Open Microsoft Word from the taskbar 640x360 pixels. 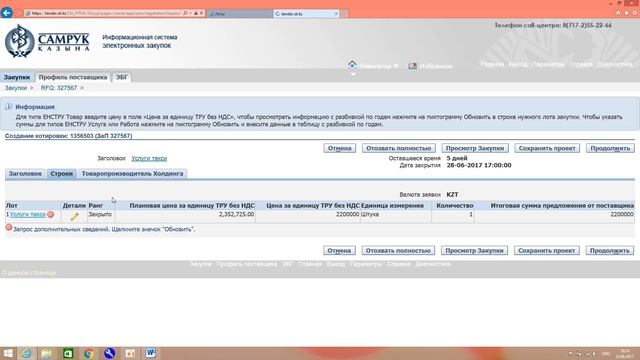tap(150, 353)
